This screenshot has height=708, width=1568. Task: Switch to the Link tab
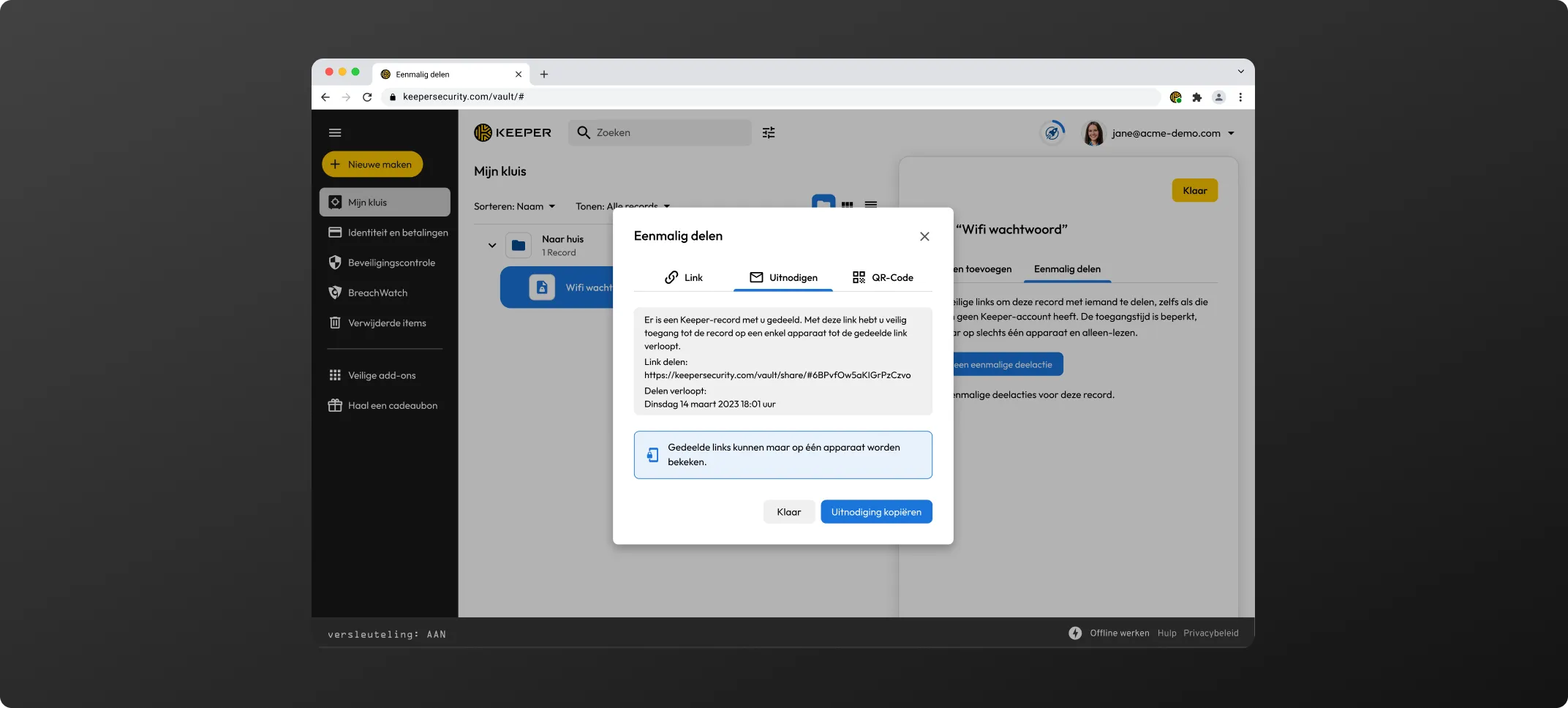tap(684, 277)
